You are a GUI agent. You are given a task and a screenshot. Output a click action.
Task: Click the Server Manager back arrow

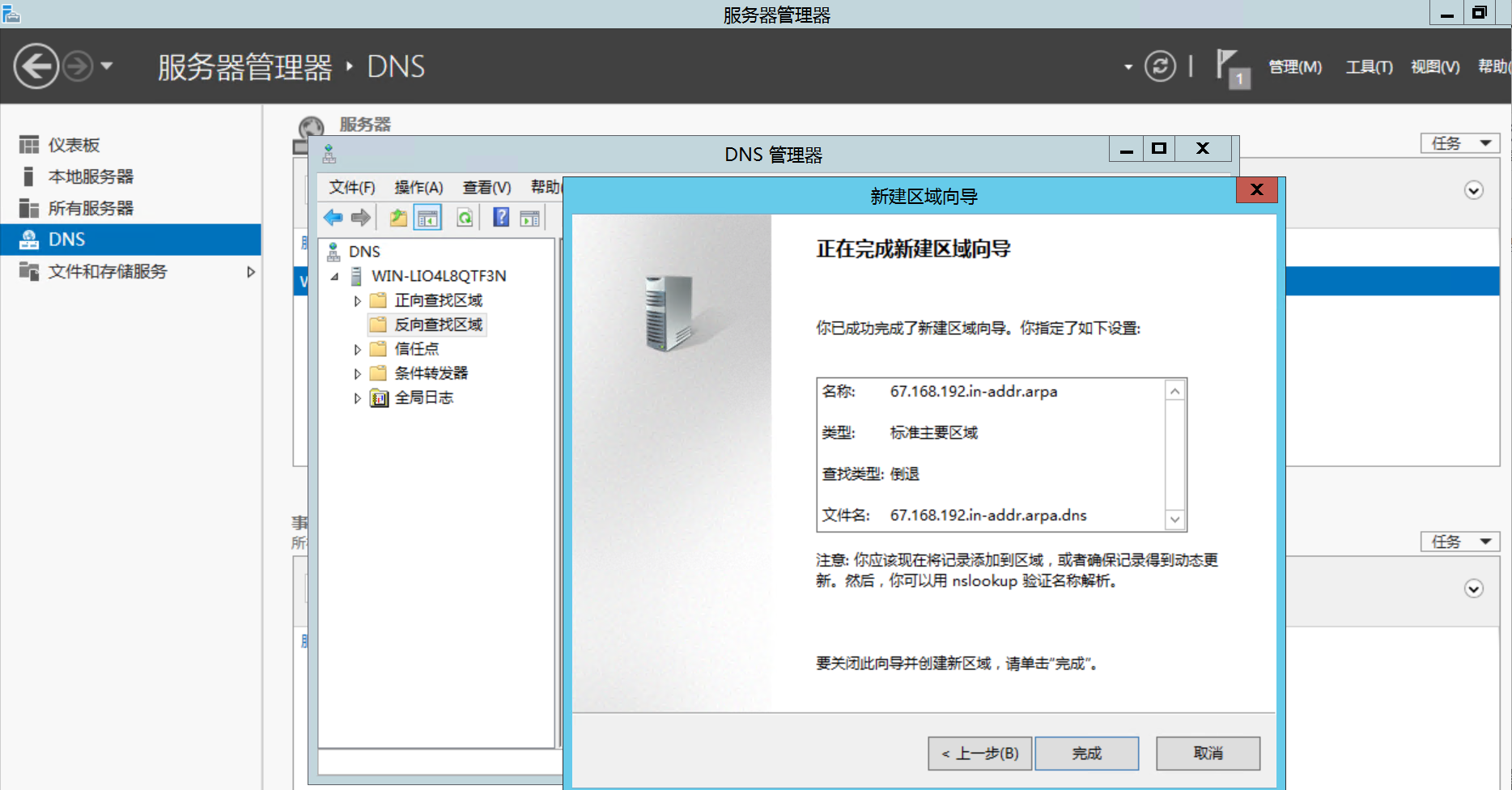coord(36,66)
